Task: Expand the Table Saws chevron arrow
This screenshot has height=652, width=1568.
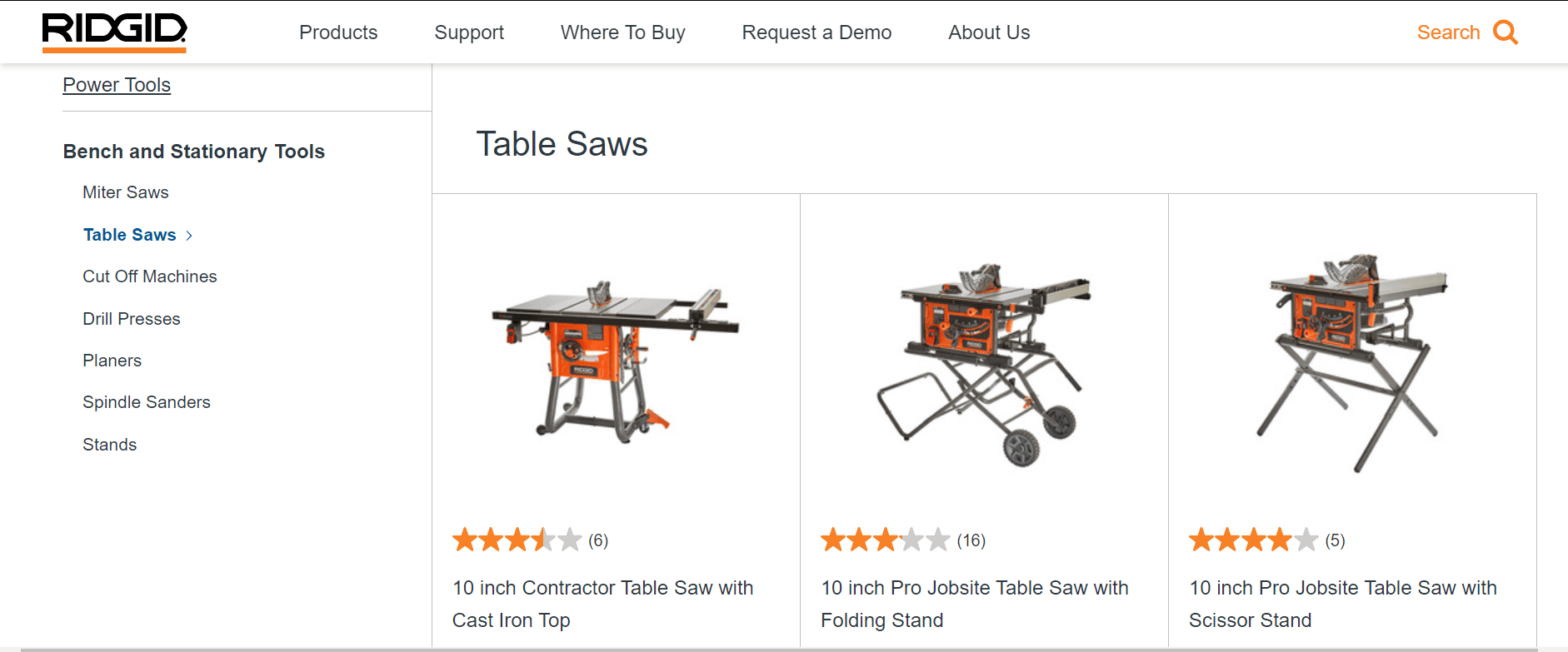Action: [x=188, y=235]
